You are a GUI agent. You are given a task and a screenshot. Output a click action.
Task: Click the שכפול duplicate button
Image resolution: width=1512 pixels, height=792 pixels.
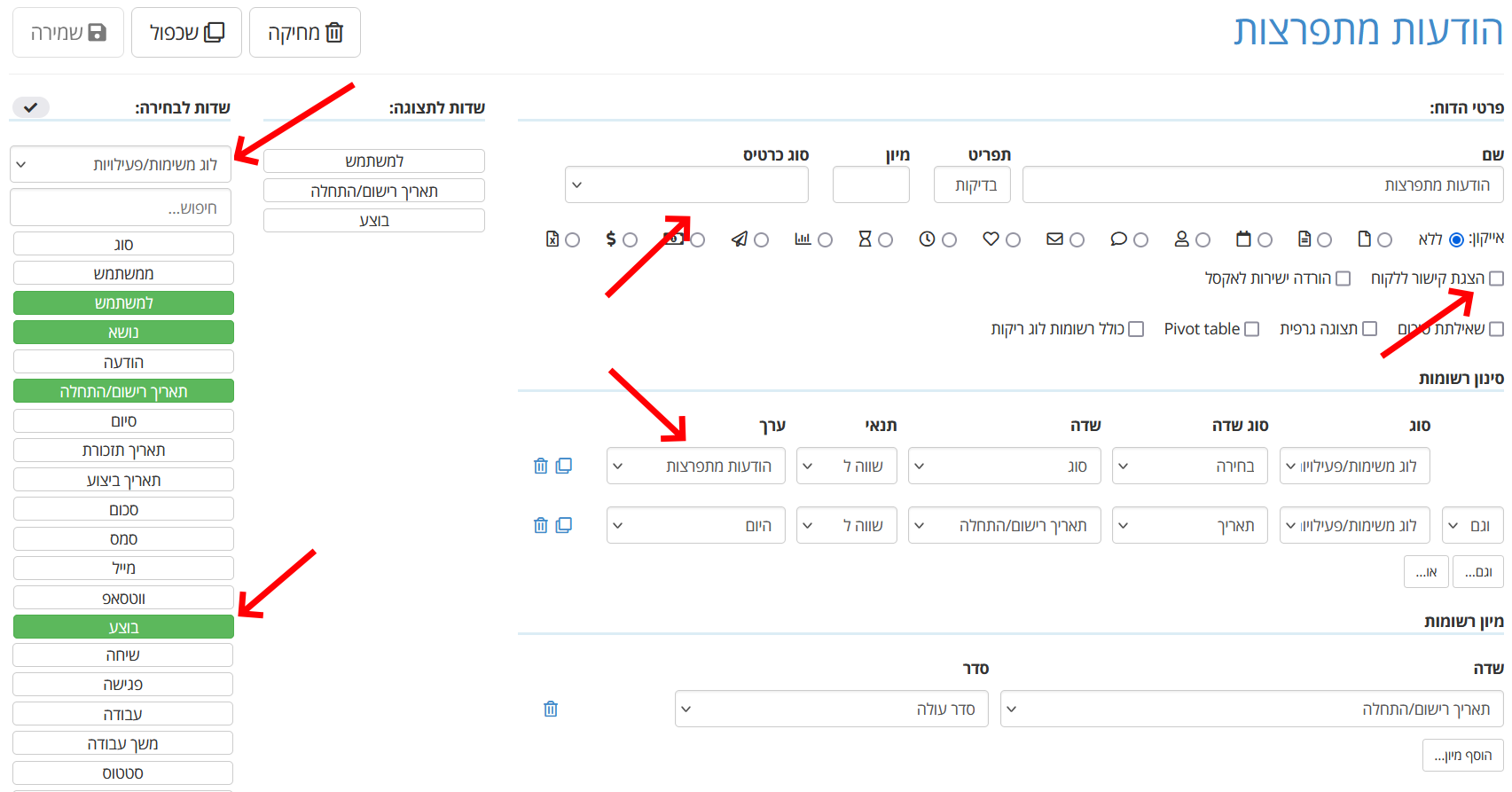click(186, 33)
